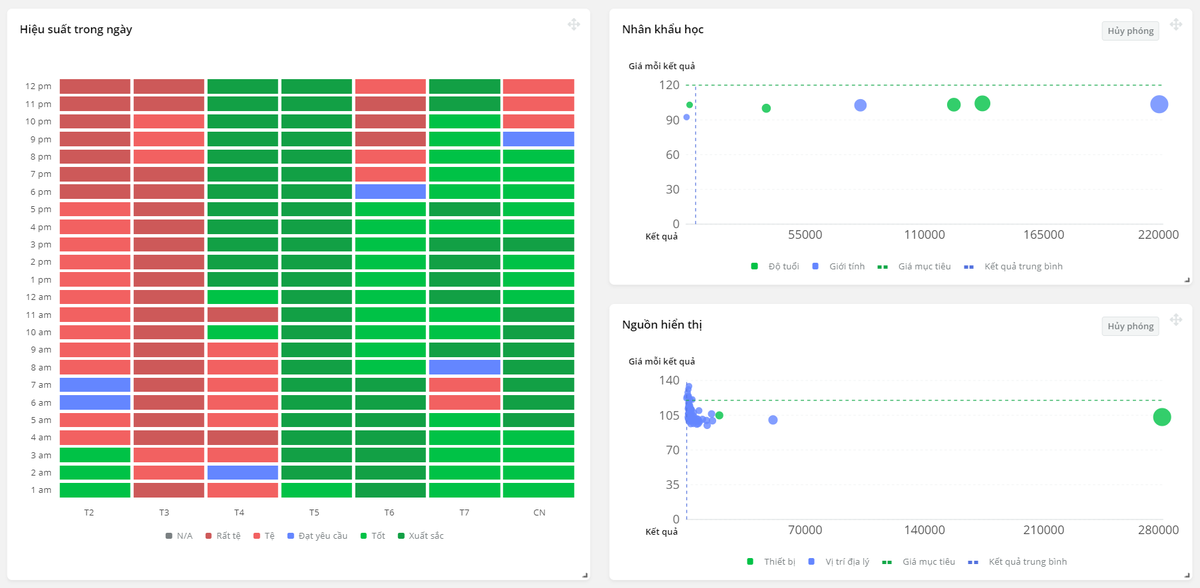Select the blue CN 9 pm heatmap cell
The height and width of the screenshot is (588, 1200).
(538, 139)
